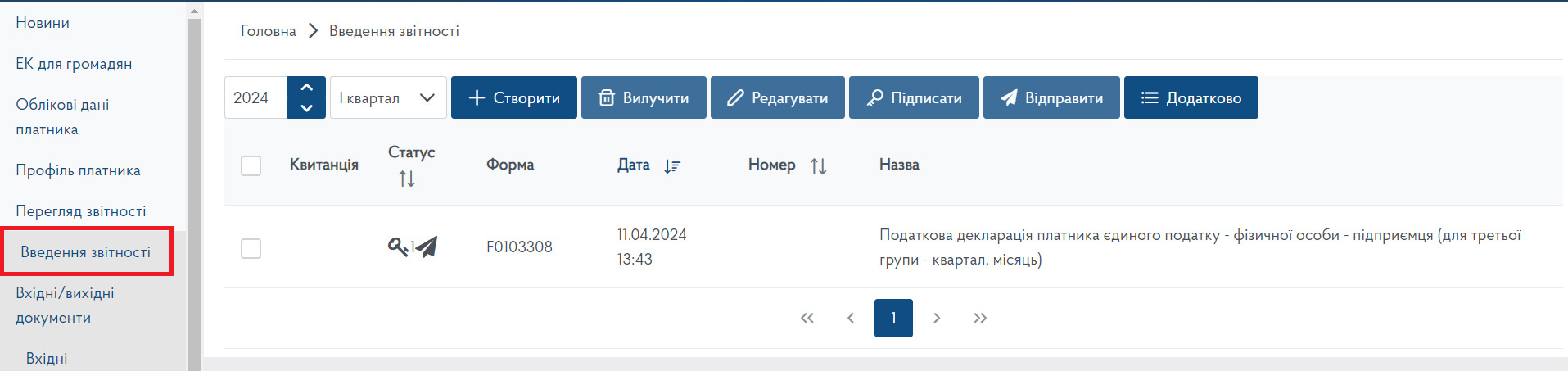Click the Відправити button
The image size is (1568, 371).
[x=1051, y=97]
